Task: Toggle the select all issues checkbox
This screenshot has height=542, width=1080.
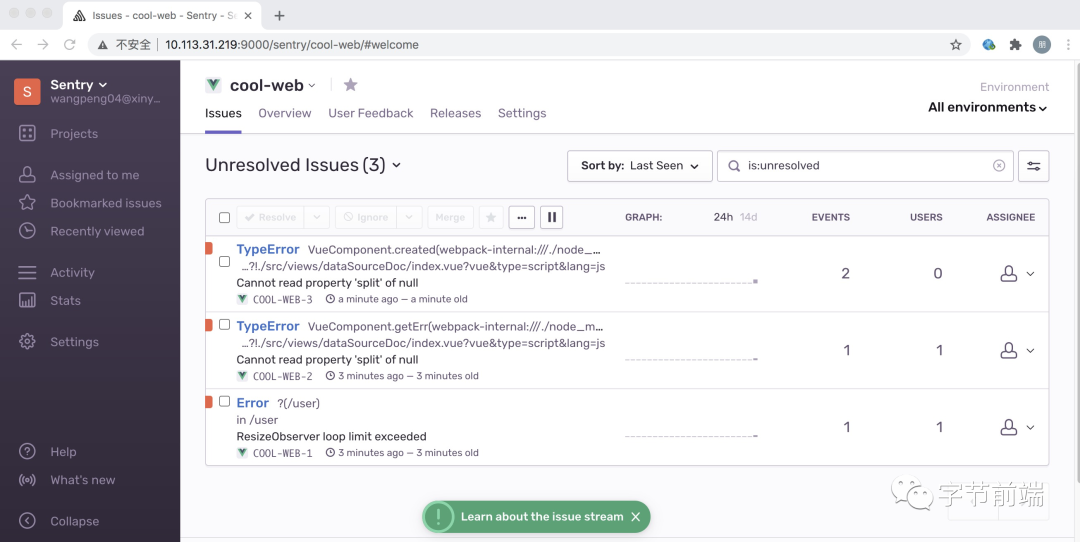Action: point(224,218)
